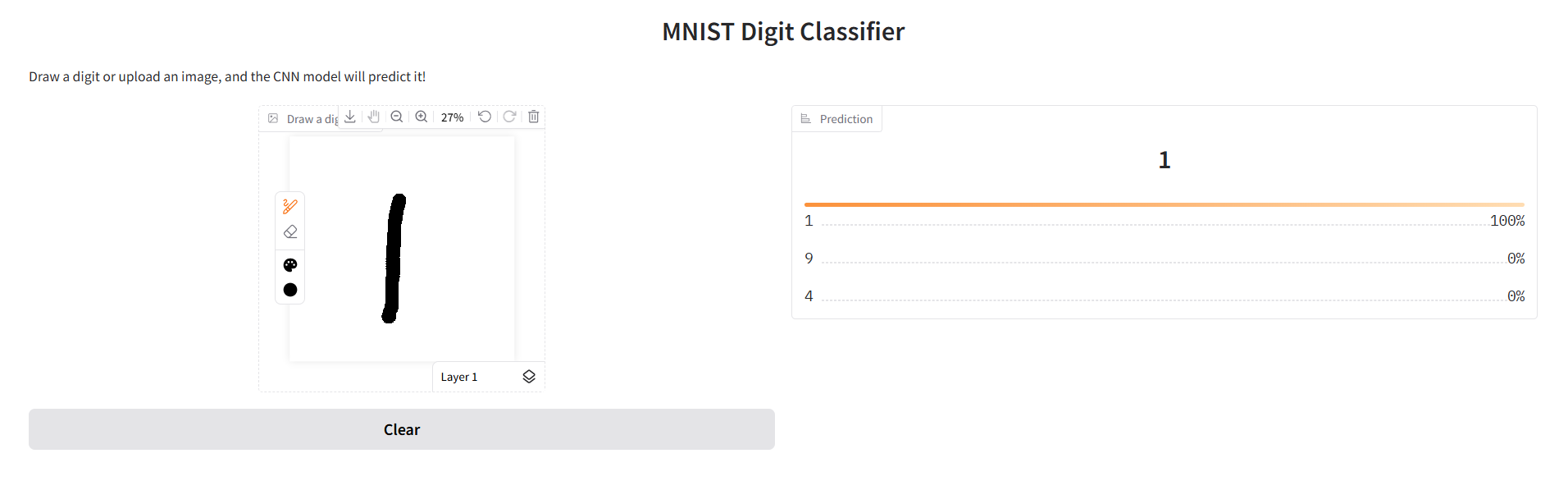Select the brush drawing tool
This screenshot has width=1568, height=490.
pyautogui.click(x=290, y=206)
